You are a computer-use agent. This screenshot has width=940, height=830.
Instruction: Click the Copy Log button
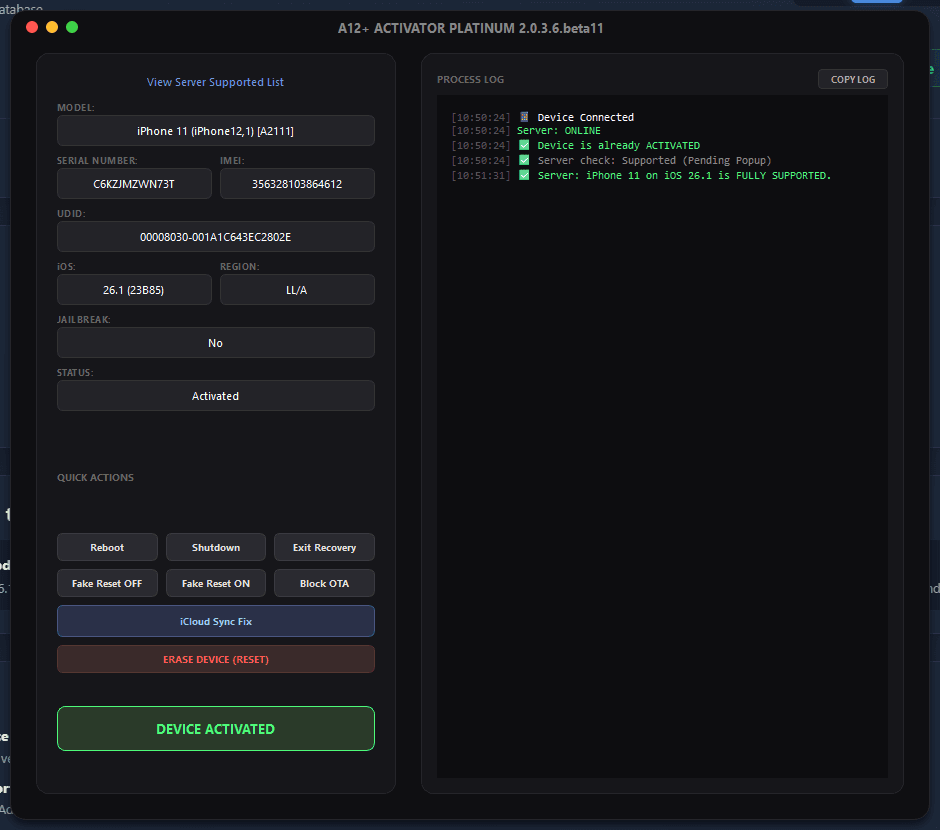point(852,79)
